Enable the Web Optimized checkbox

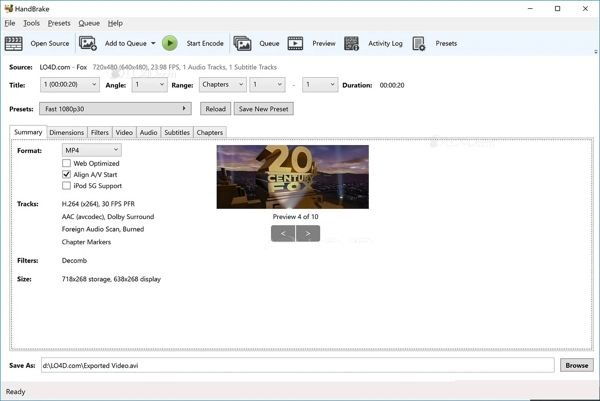[66, 163]
